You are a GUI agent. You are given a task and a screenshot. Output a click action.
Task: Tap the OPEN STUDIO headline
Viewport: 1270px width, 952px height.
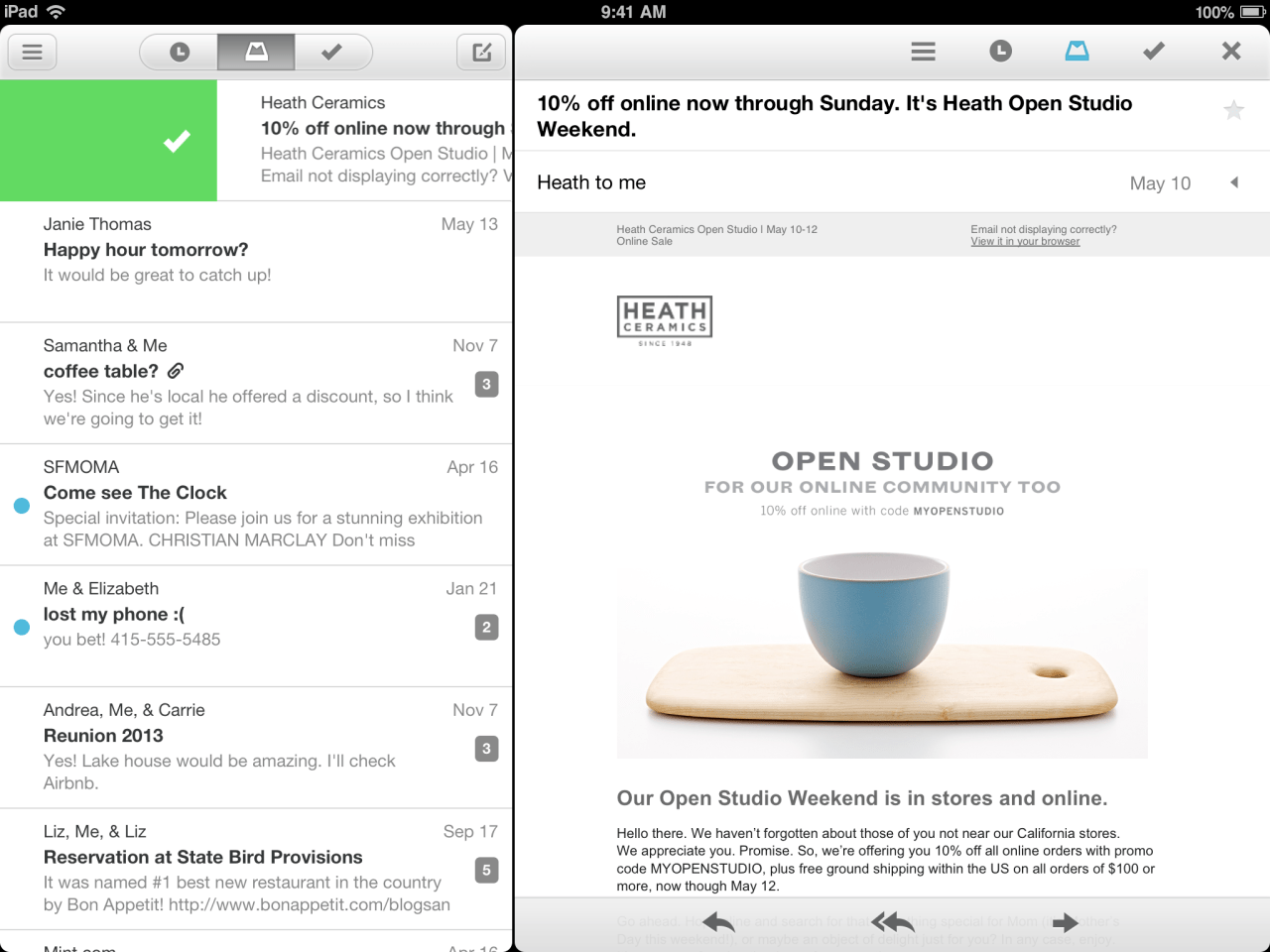(x=882, y=461)
